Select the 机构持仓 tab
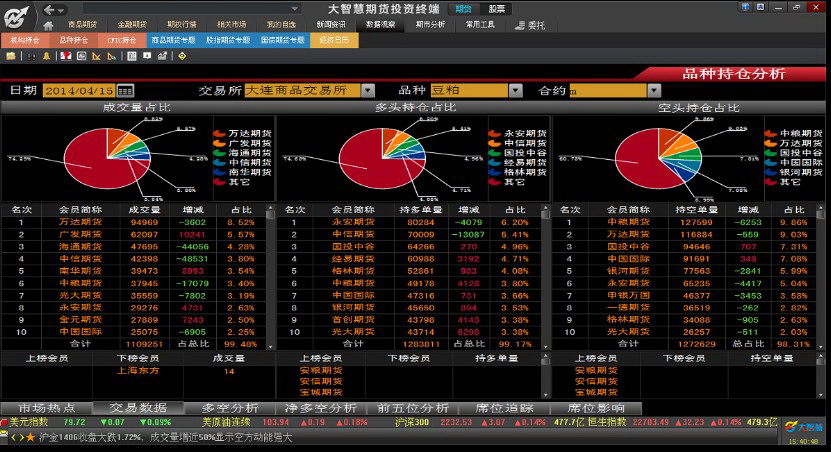831x452 pixels. tap(25, 40)
